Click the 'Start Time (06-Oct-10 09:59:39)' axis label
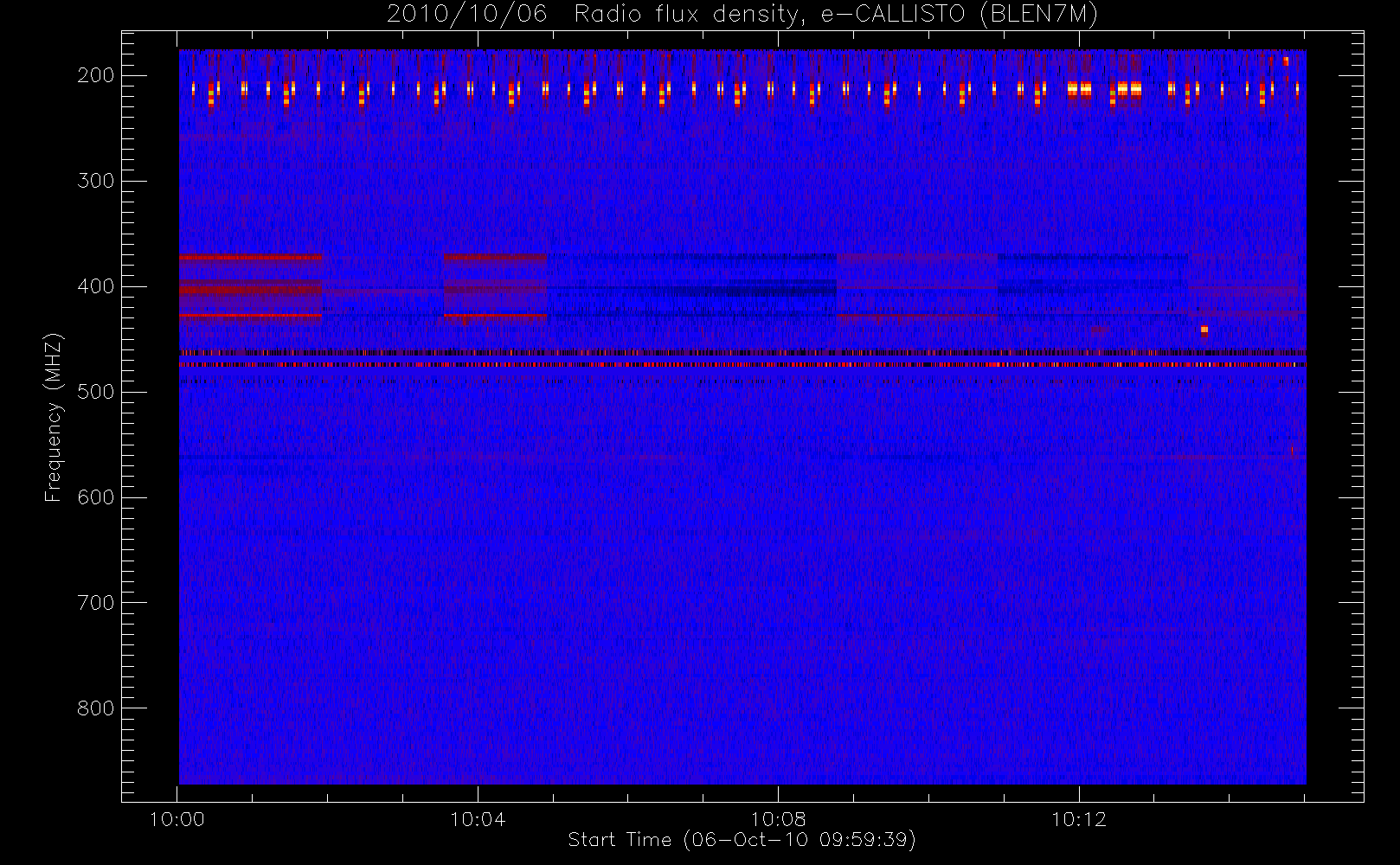Viewport: 1400px width, 865px height. click(742, 840)
